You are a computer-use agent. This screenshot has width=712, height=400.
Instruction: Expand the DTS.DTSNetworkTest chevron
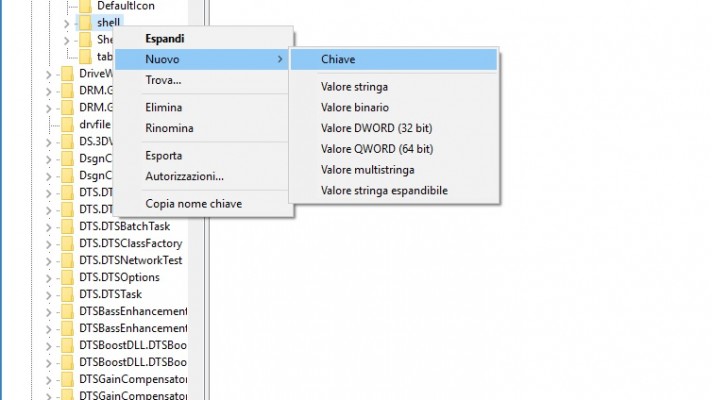(49, 262)
